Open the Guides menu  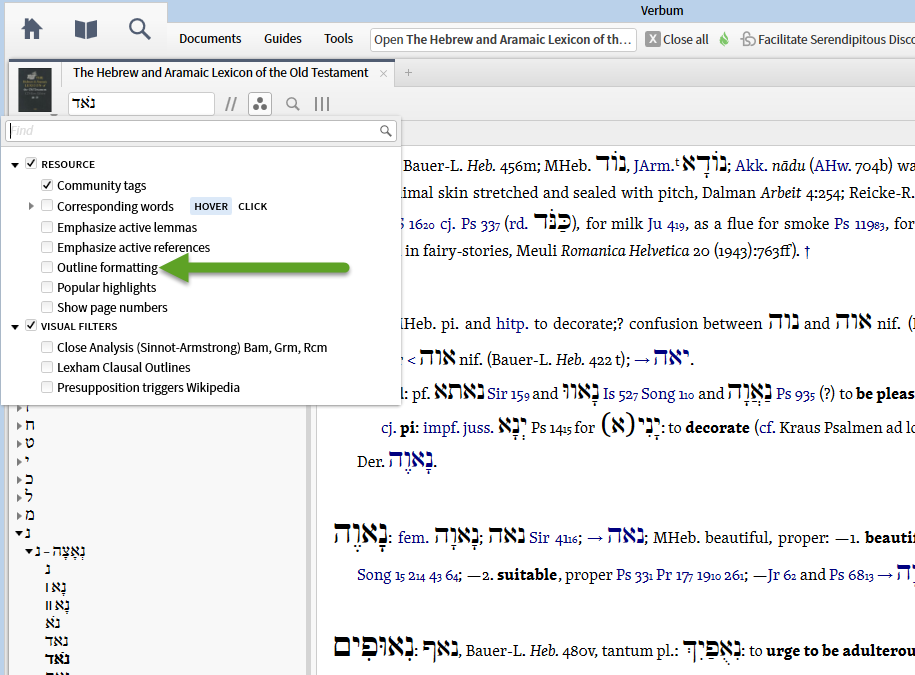[282, 39]
